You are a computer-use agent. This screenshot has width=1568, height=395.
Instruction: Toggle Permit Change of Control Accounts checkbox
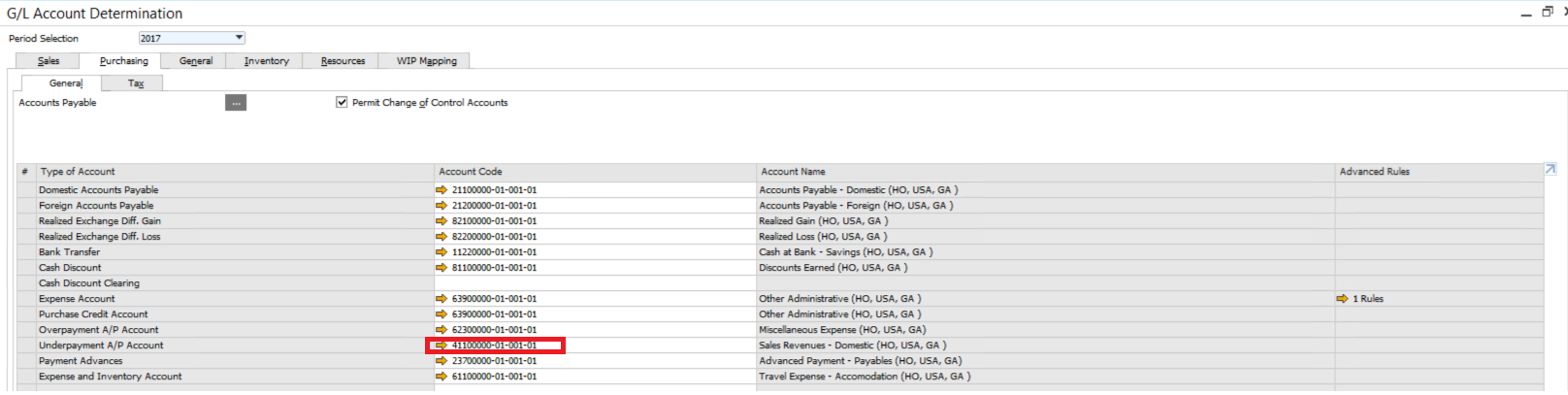point(342,102)
